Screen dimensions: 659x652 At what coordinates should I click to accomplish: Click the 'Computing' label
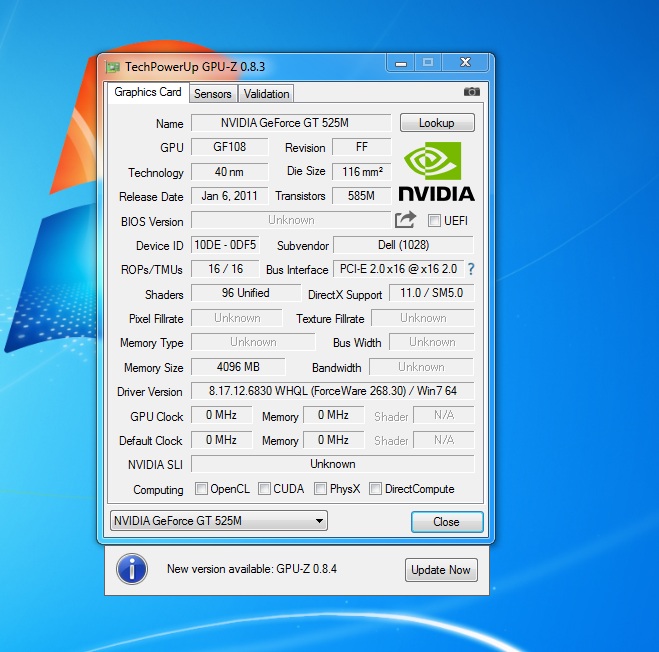pos(158,490)
